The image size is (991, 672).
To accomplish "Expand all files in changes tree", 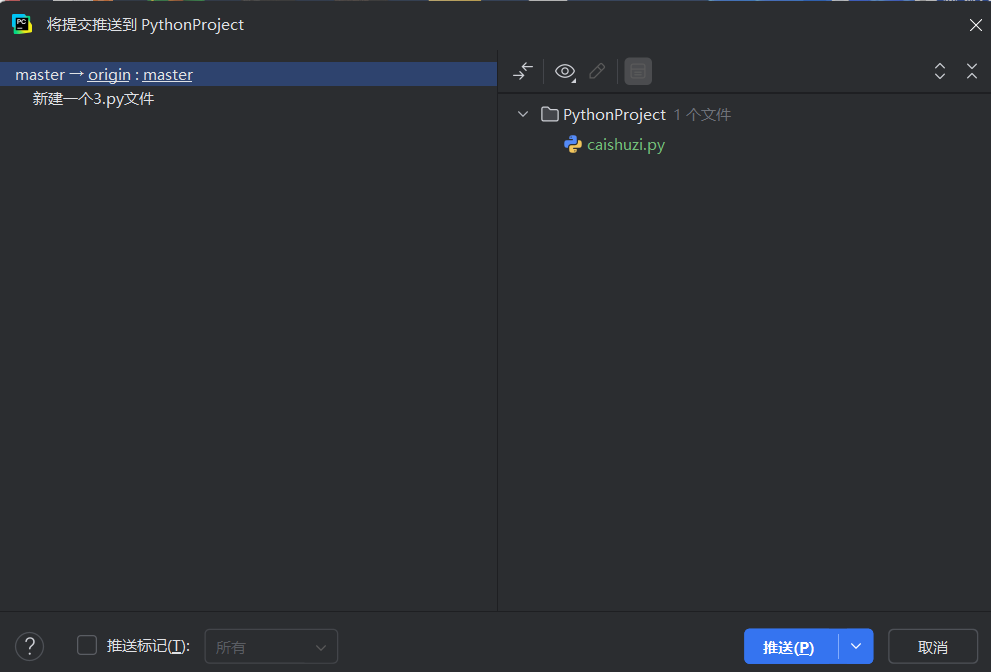I will tap(940, 71).
